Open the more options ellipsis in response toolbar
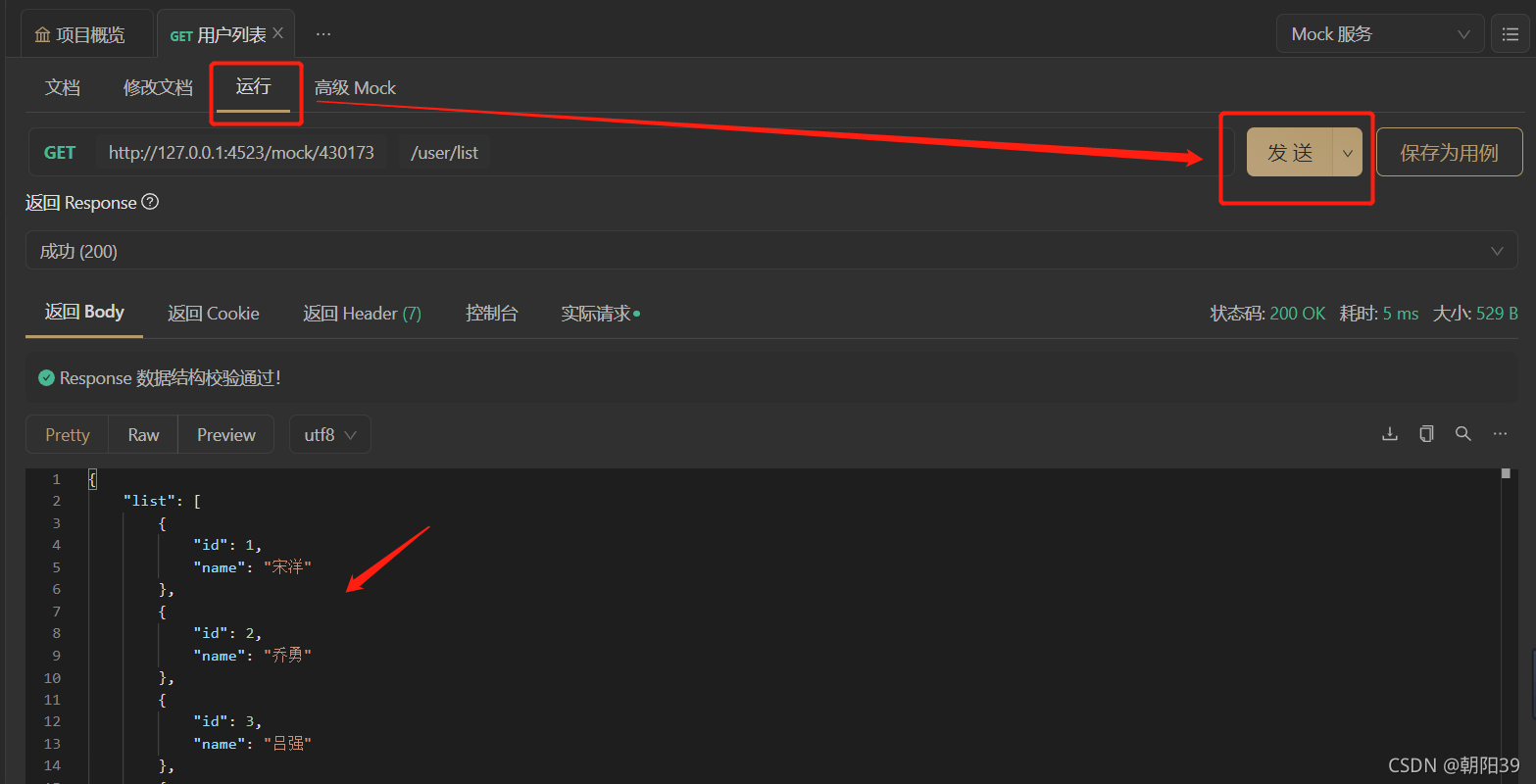 pos(1500,433)
